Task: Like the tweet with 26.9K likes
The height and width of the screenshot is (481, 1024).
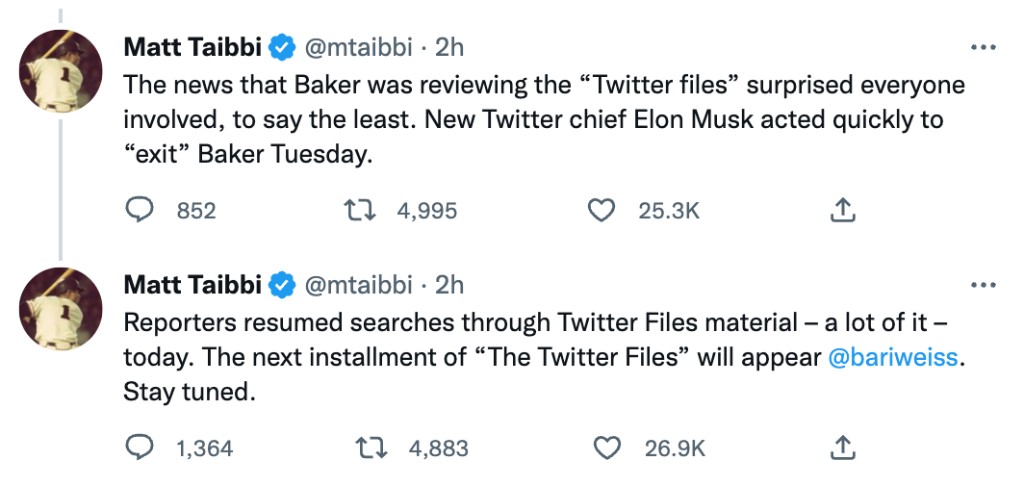Action: click(607, 448)
